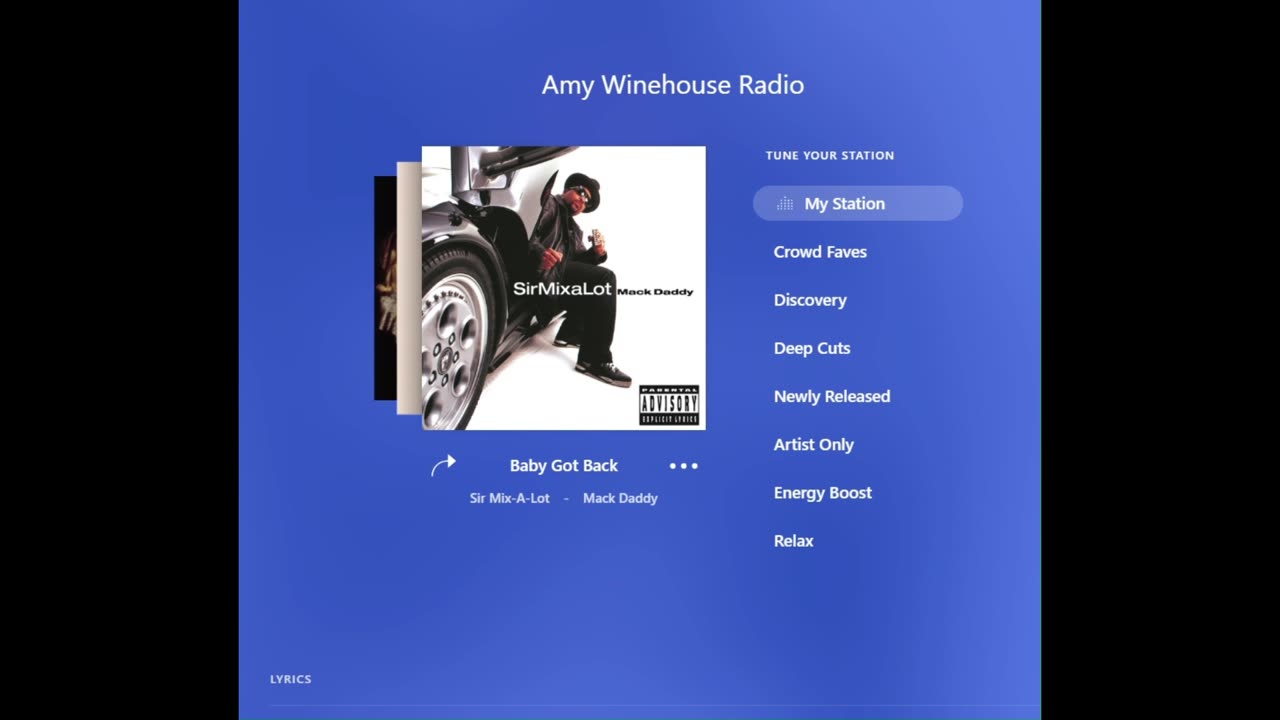
Task: Click the Baby Got Back song title
Action: point(564,466)
